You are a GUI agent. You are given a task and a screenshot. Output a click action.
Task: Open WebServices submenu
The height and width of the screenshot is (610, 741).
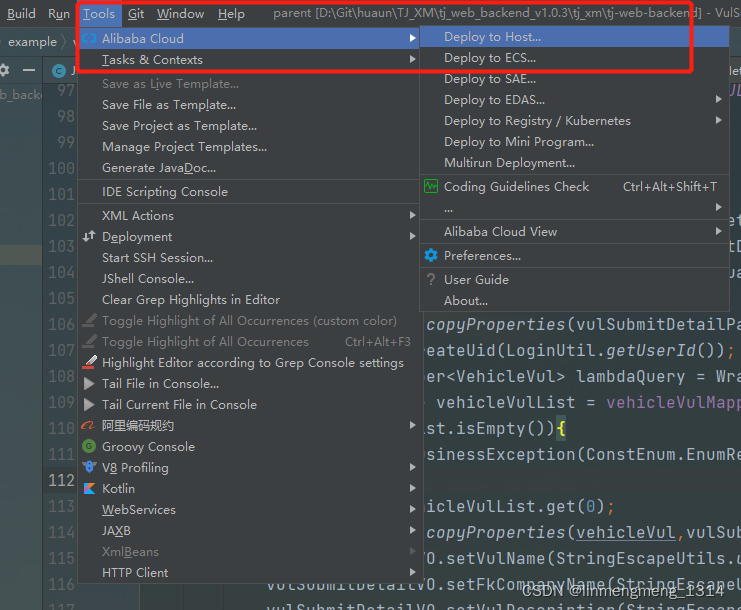pyautogui.click(x=249, y=509)
